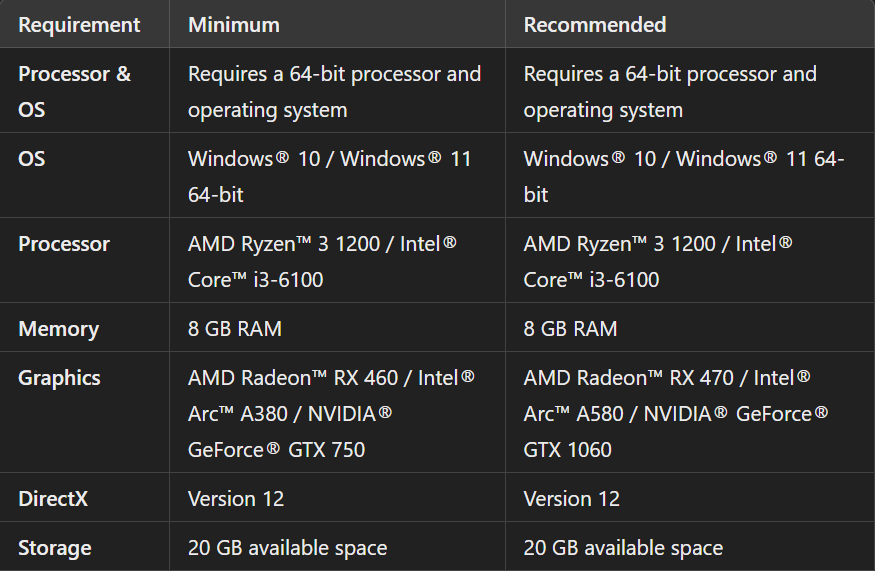875x571 pixels.
Task: Select the 'Processor & OS' row label
Action: [x=74, y=91]
